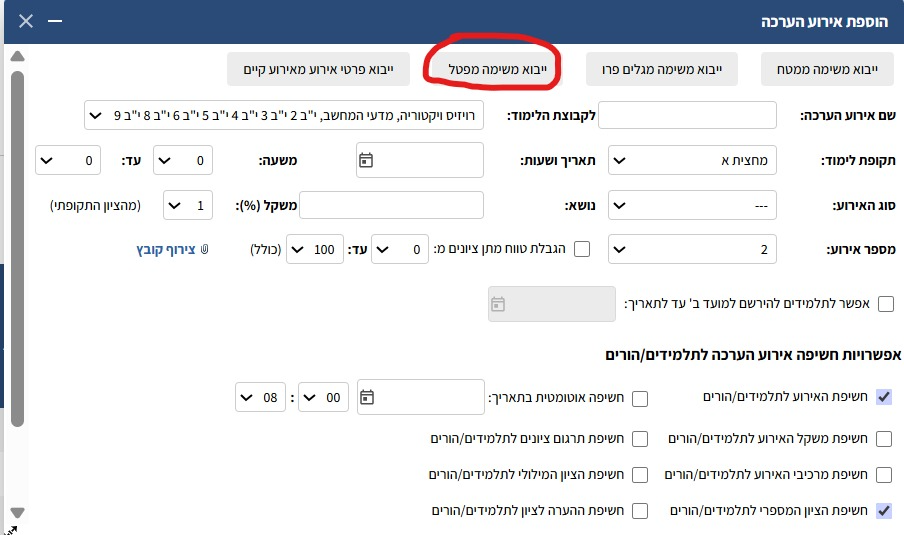Open calendar picker for תאריך ושעות field
Screen dimensions: 904x535
click(x=366, y=160)
